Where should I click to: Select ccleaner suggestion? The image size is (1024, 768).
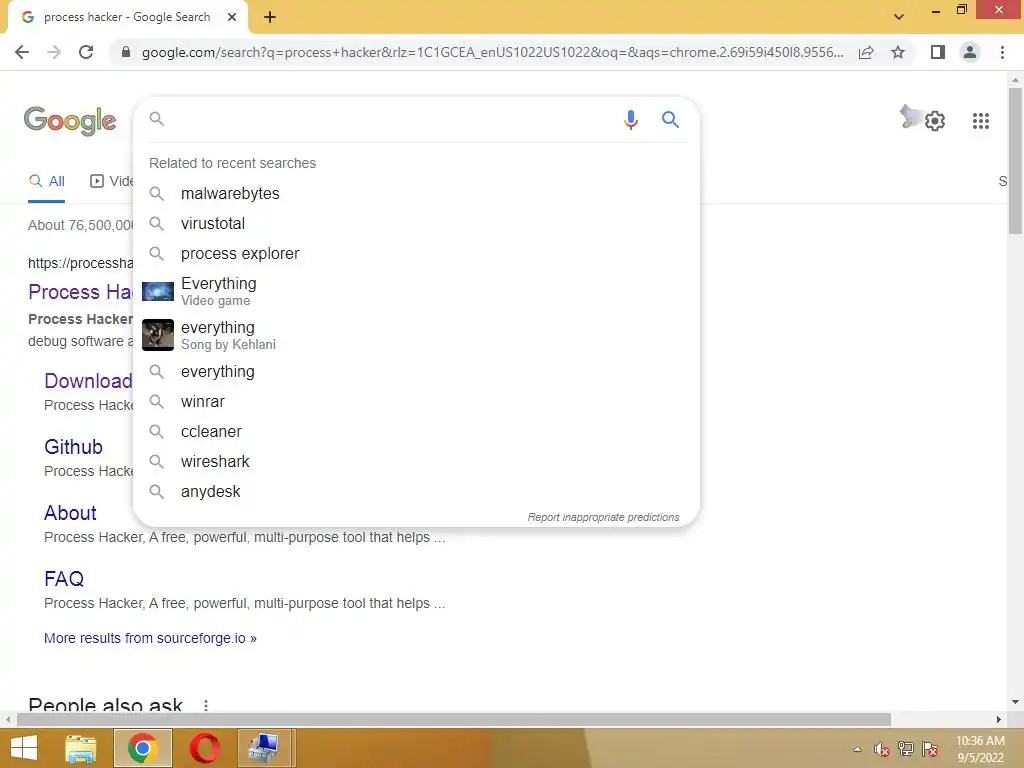click(416, 432)
